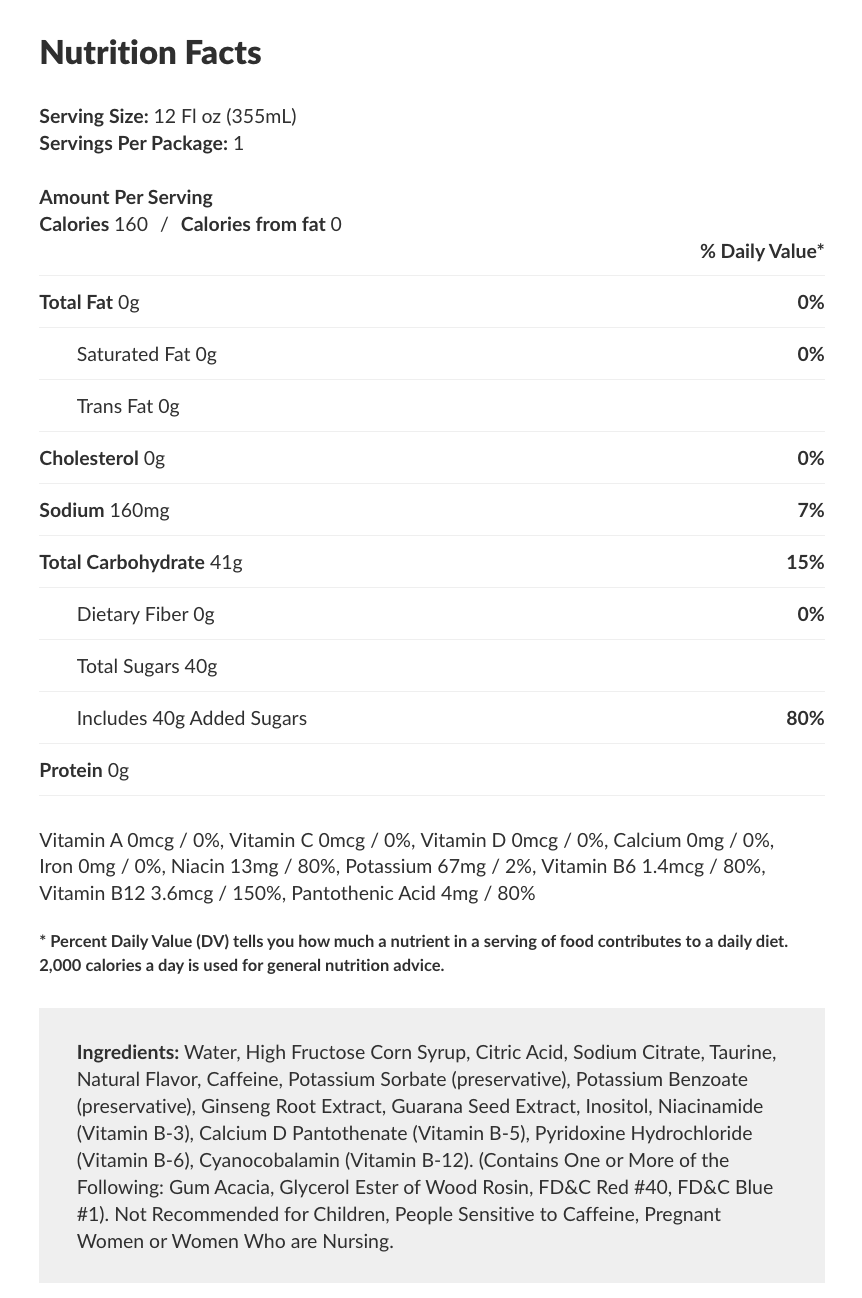
Task: Click the Dietary Fiber 0g row
Action: click(x=145, y=614)
